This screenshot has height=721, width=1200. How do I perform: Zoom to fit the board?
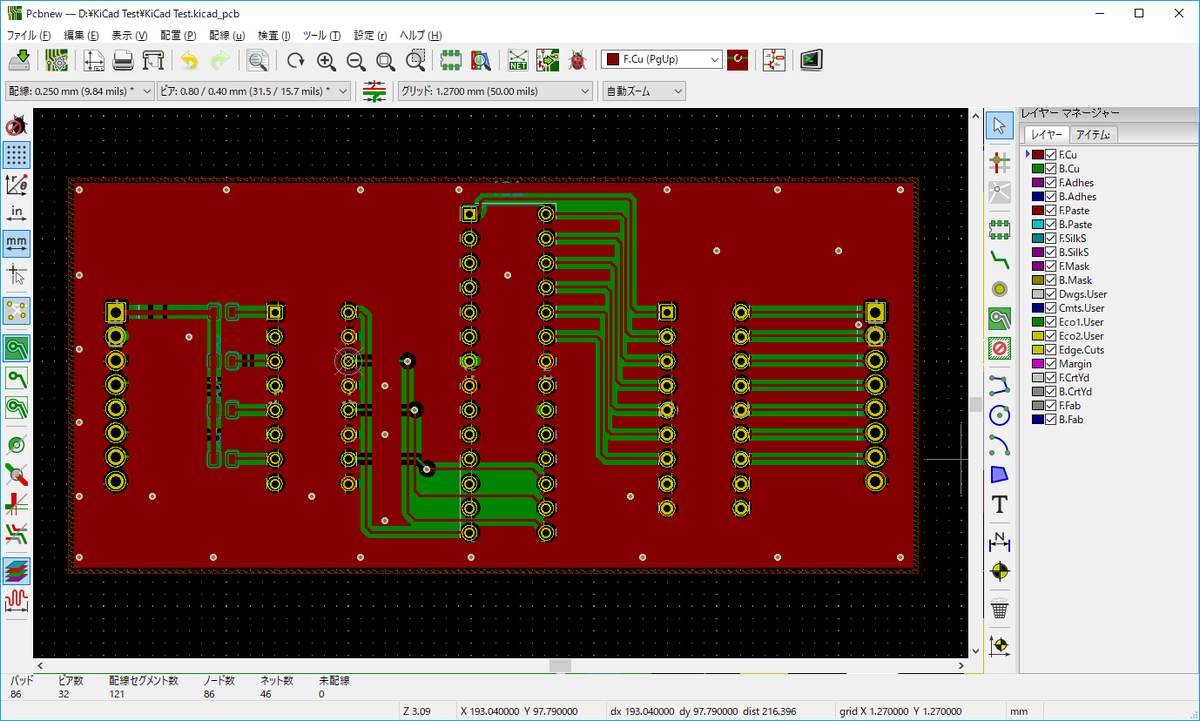pos(386,60)
